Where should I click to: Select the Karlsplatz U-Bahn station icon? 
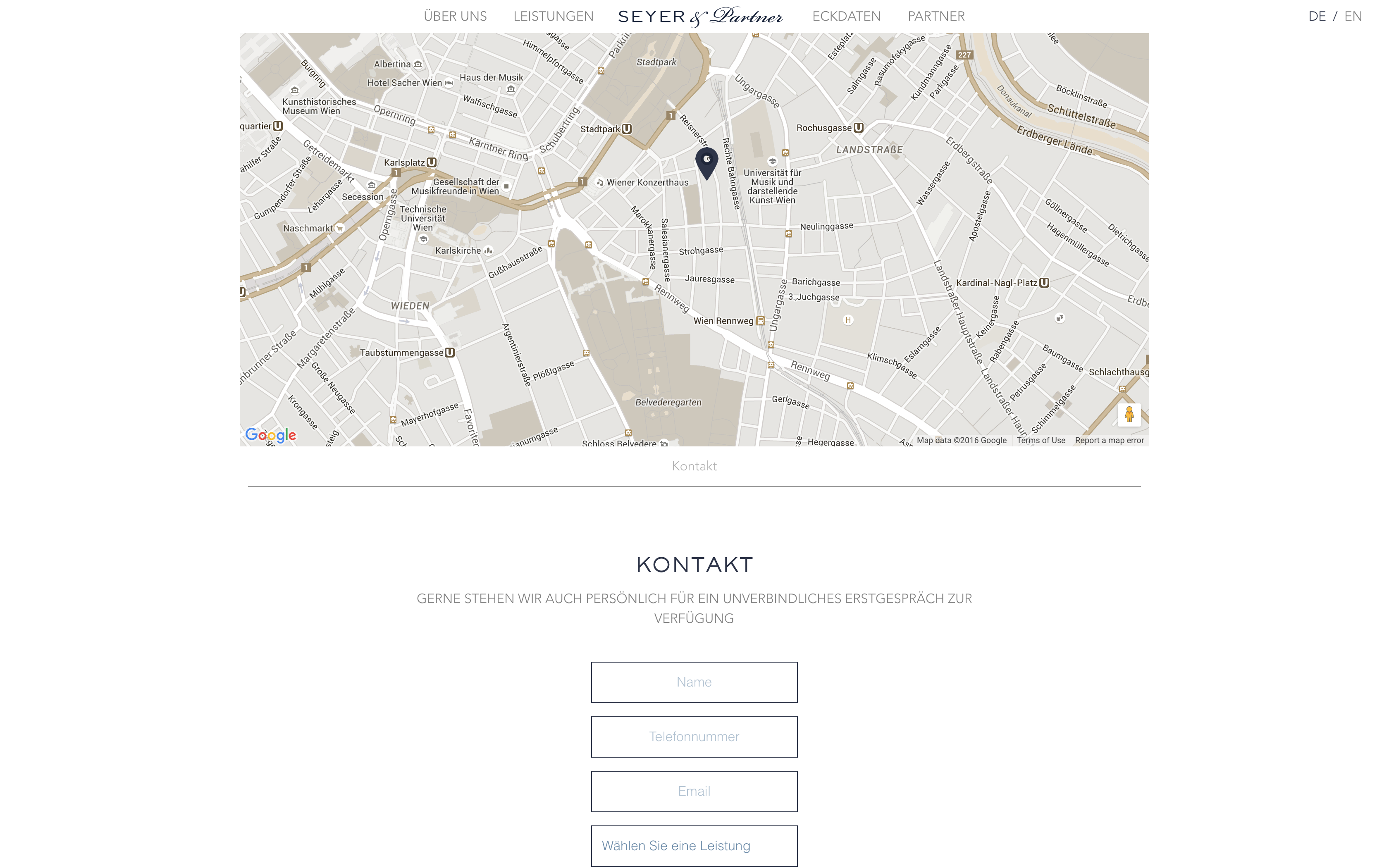tap(432, 162)
